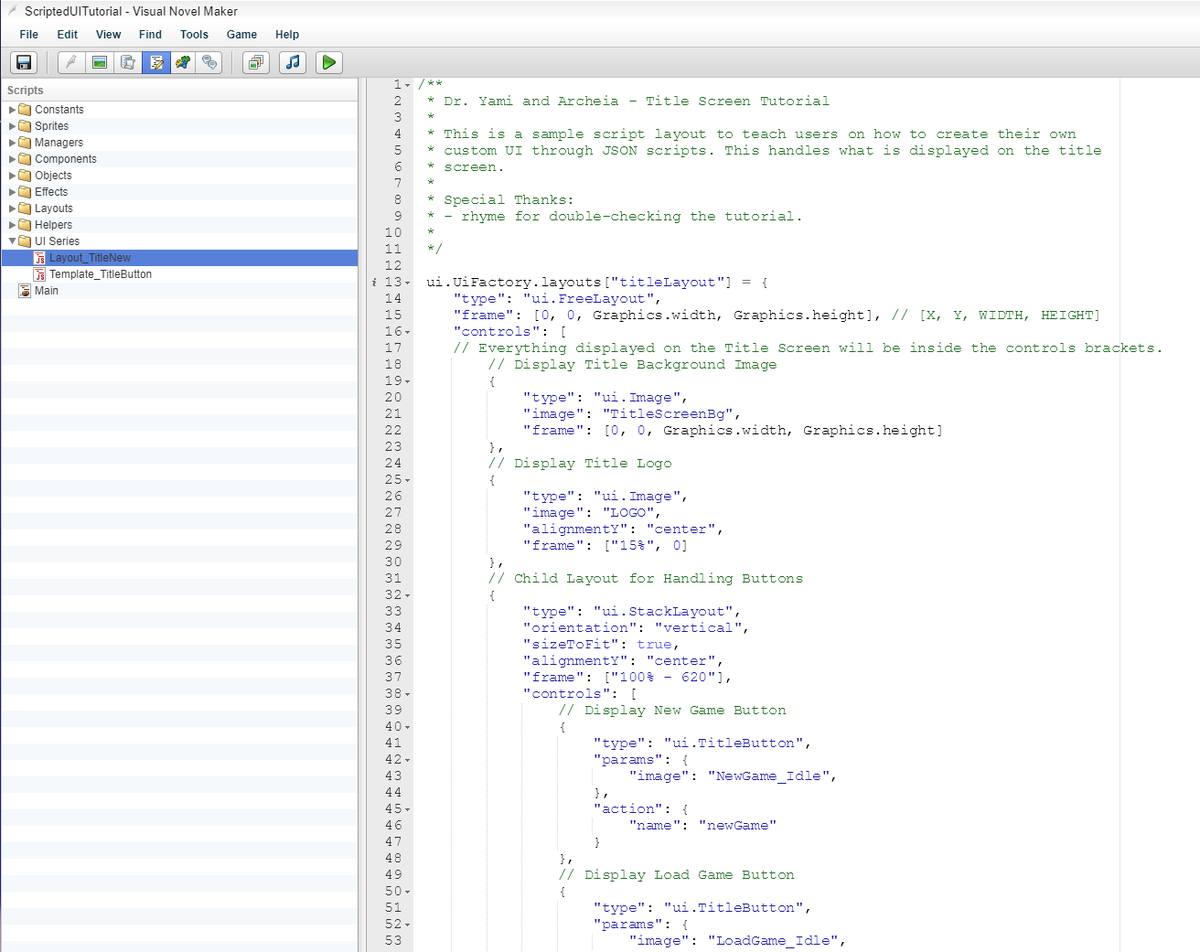
Task: Fold the StackLayout block at line 32
Action: pyautogui.click(x=408, y=595)
